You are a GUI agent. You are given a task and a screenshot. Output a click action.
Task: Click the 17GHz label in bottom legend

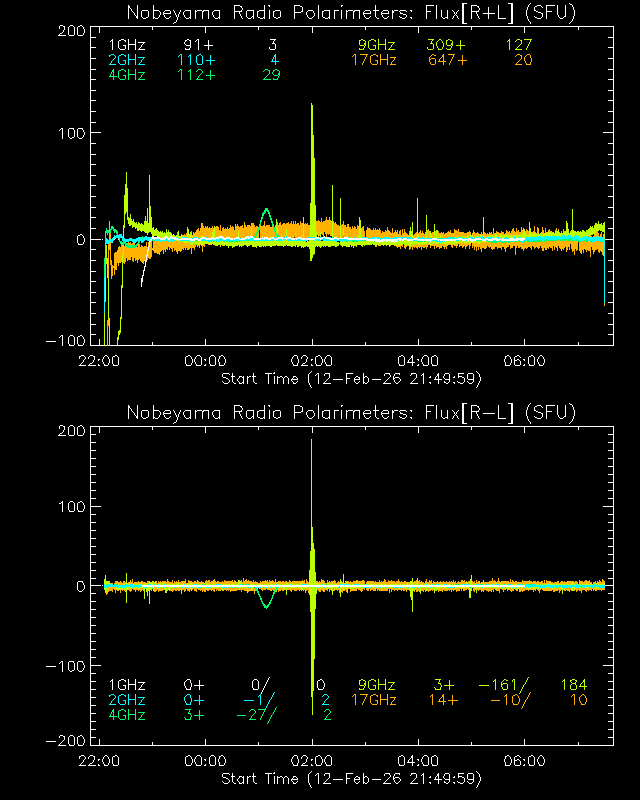point(373,700)
